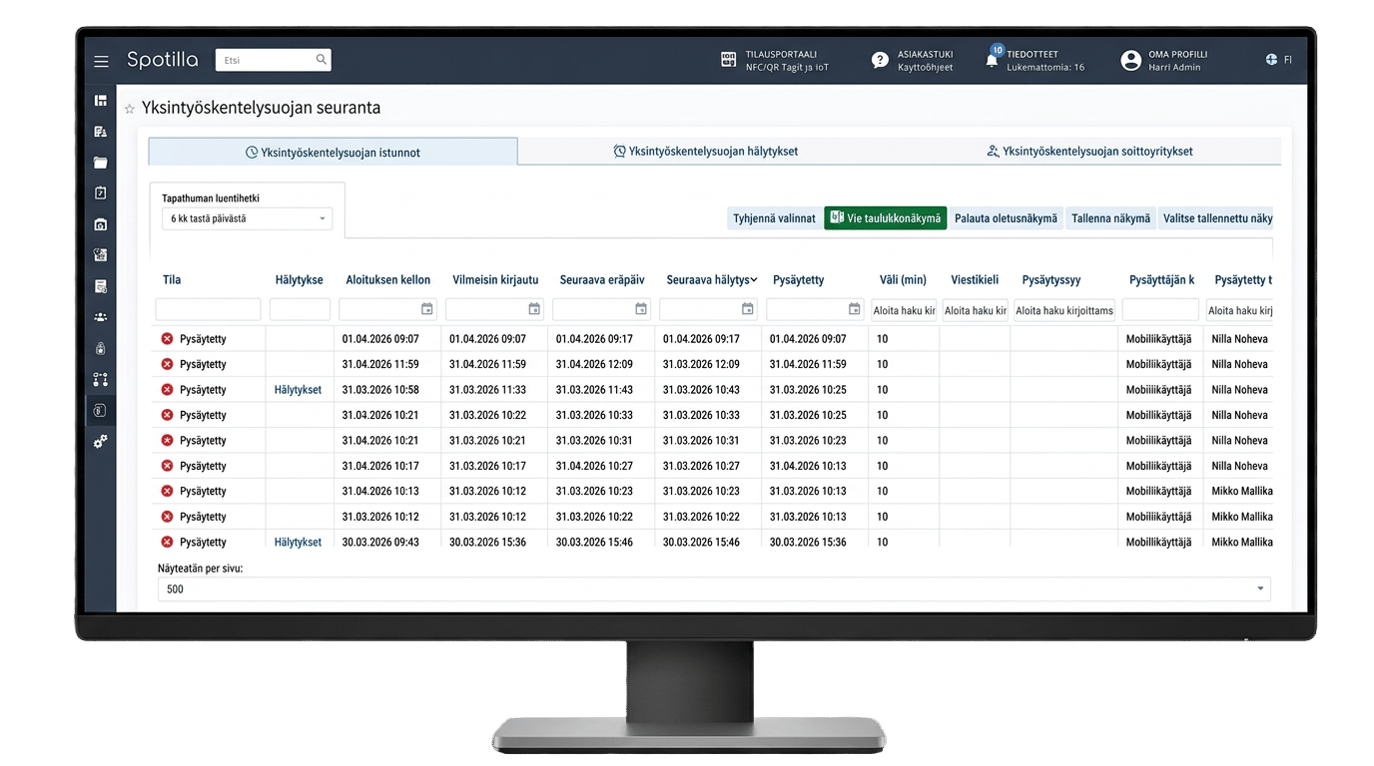Switch to Yksintyöskentelysuojan hälytykset tab
Image resolution: width=1374 pixels, height=766 pixels.
[705, 152]
